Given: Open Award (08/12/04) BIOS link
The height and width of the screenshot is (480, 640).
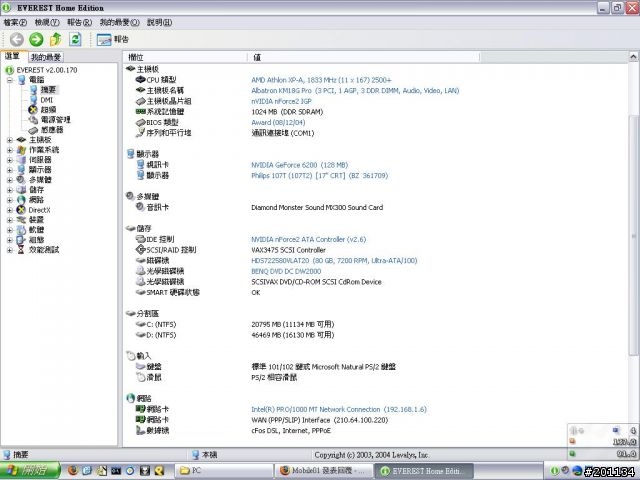Looking at the screenshot, I should pyautogui.click(x=278, y=122).
